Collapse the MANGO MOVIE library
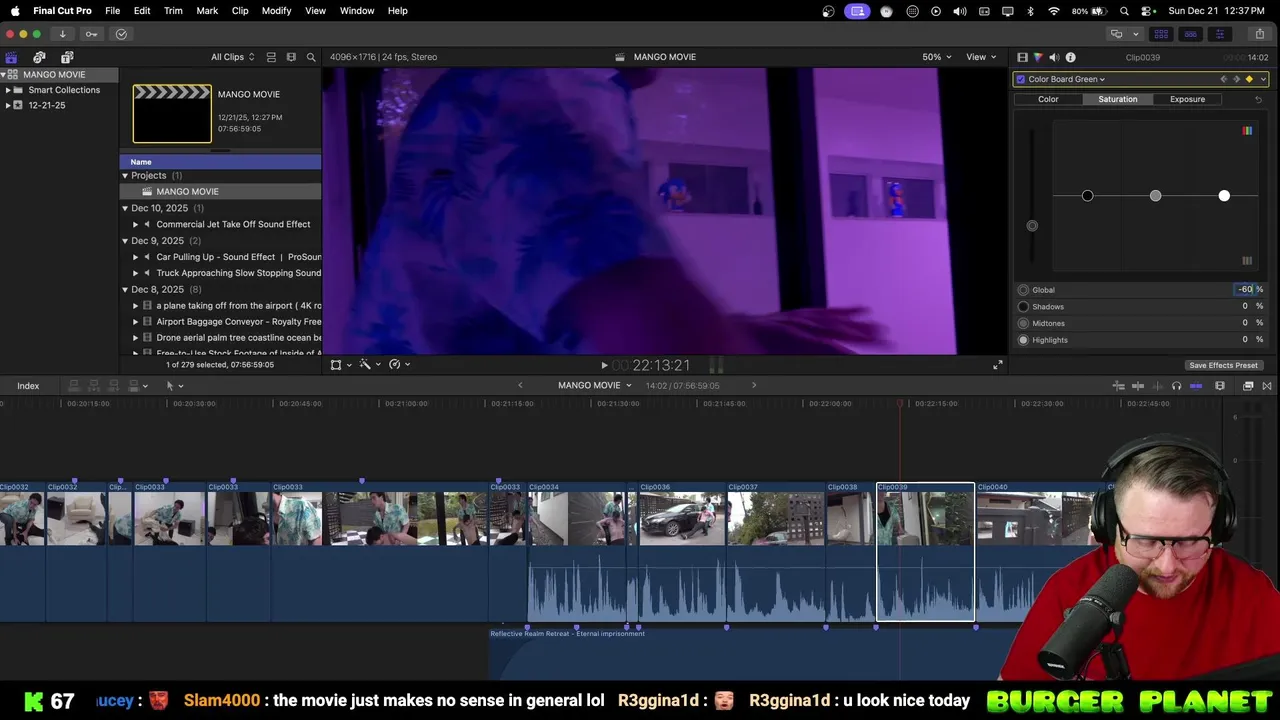This screenshot has width=1280, height=720. coord(3,75)
